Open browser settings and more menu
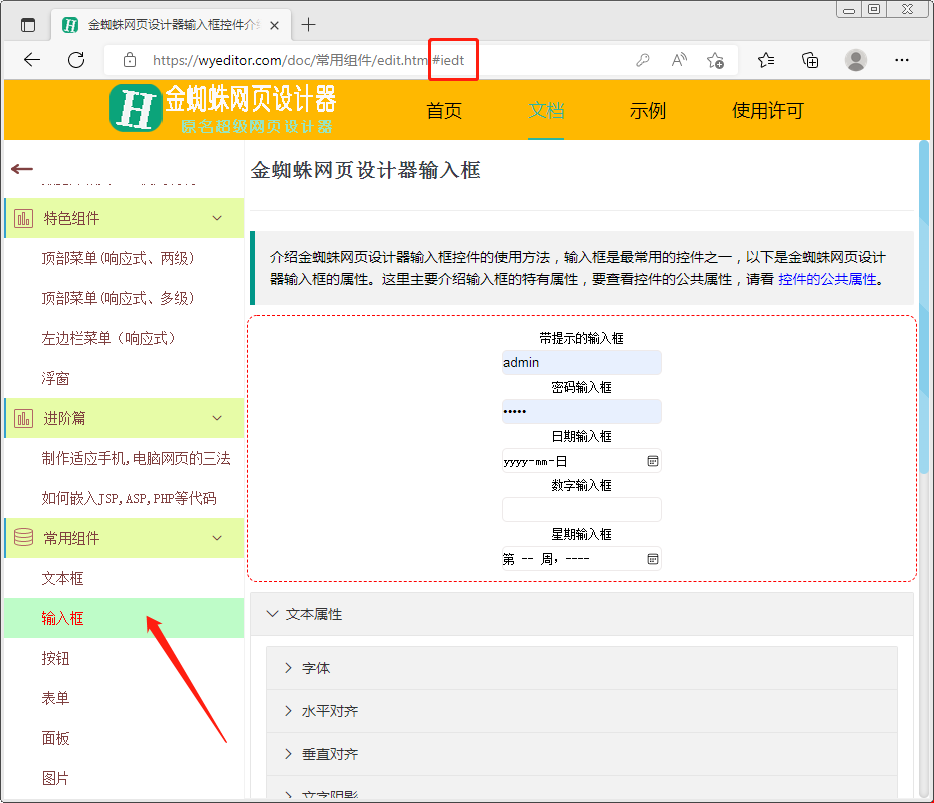The image size is (934, 803). tap(902, 60)
